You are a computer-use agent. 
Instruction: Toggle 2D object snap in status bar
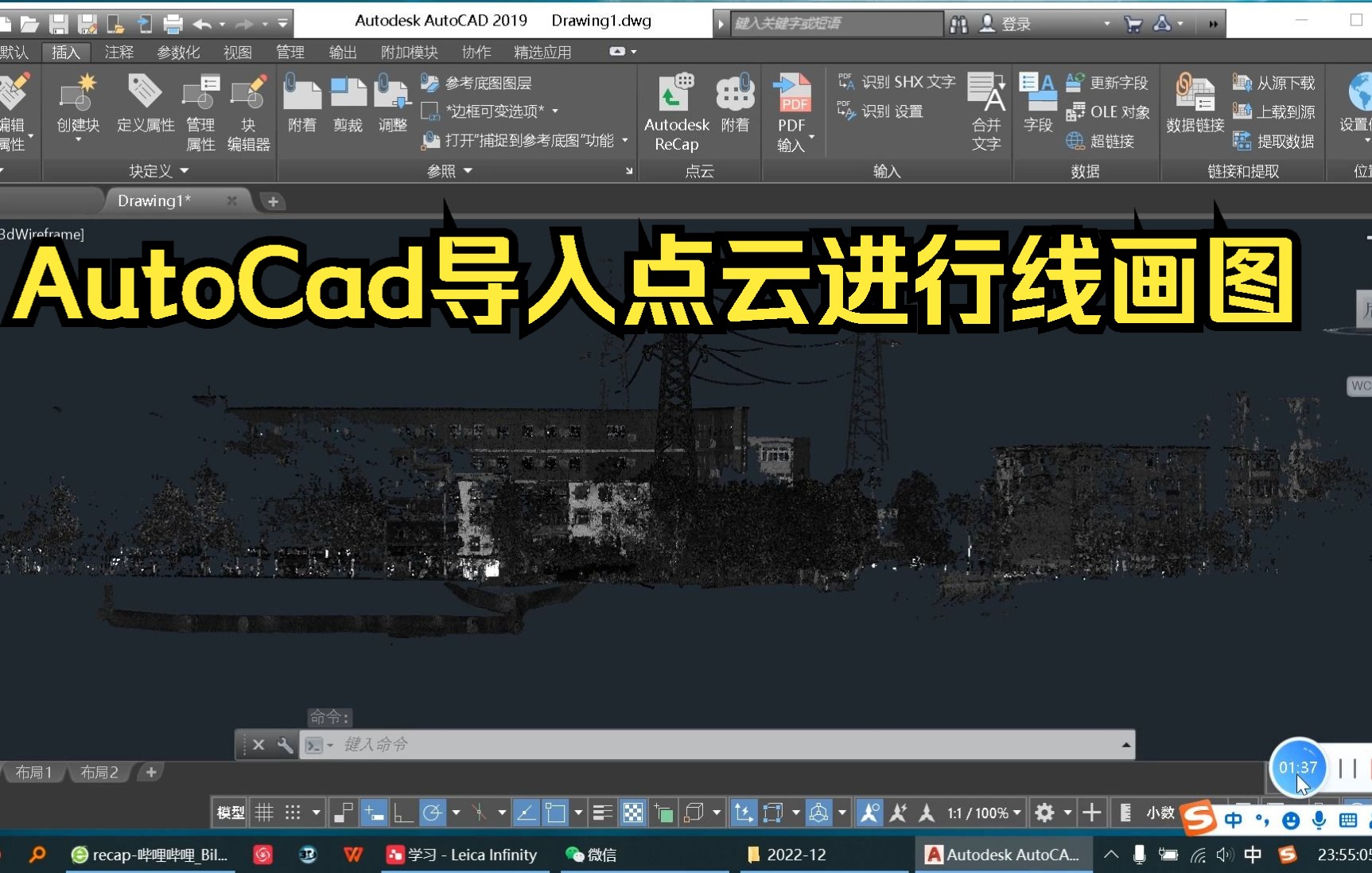tap(555, 813)
